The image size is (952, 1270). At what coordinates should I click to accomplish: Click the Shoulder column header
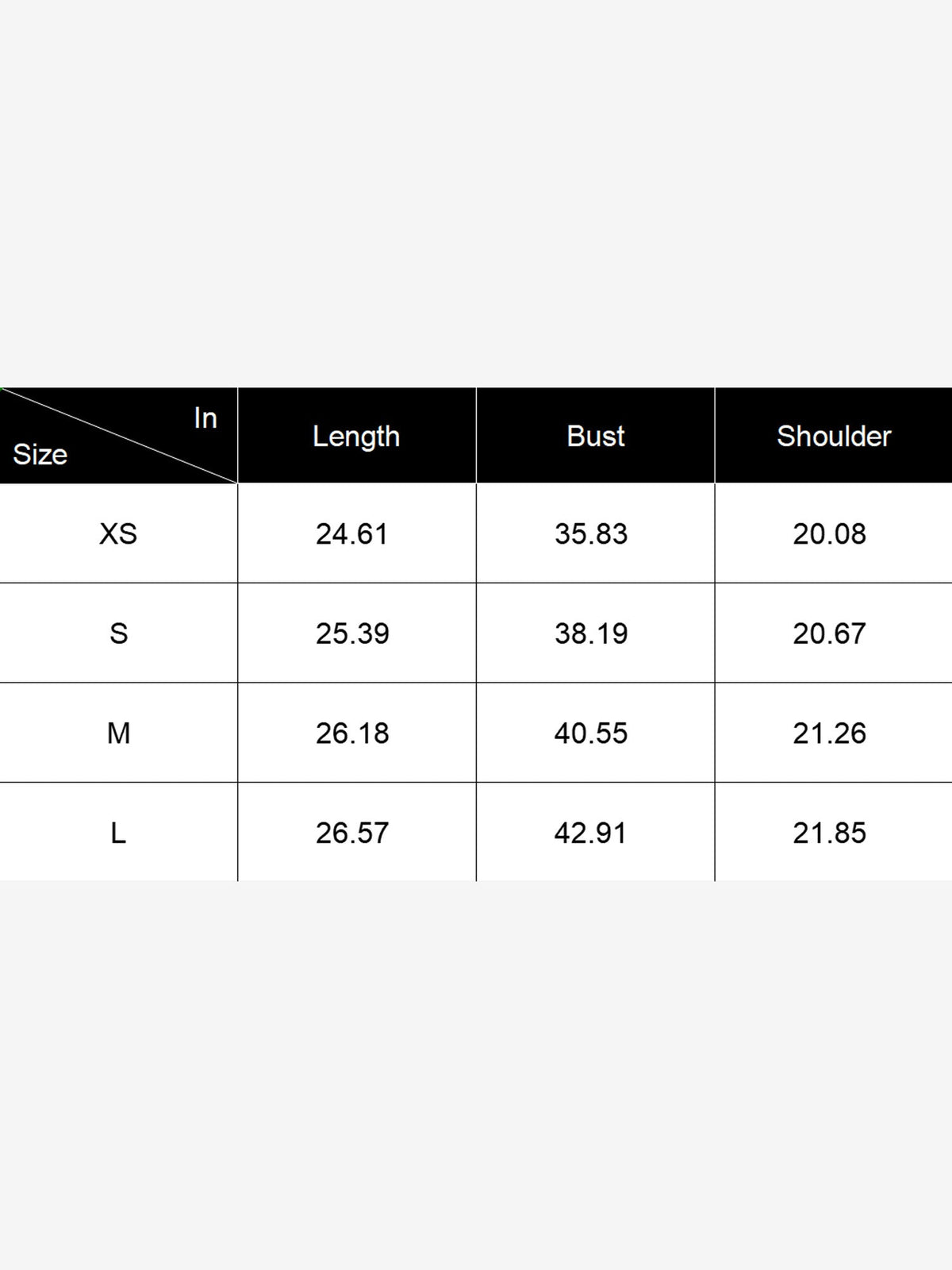(834, 436)
